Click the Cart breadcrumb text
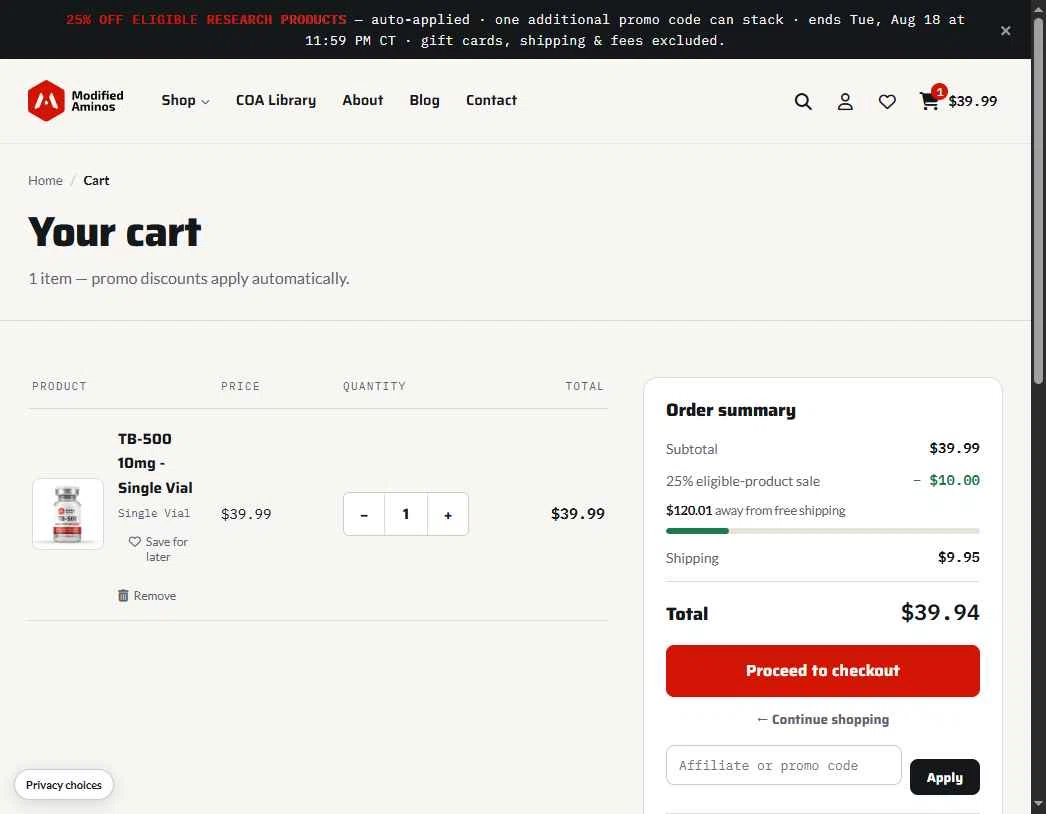This screenshot has width=1046, height=814. [x=96, y=180]
